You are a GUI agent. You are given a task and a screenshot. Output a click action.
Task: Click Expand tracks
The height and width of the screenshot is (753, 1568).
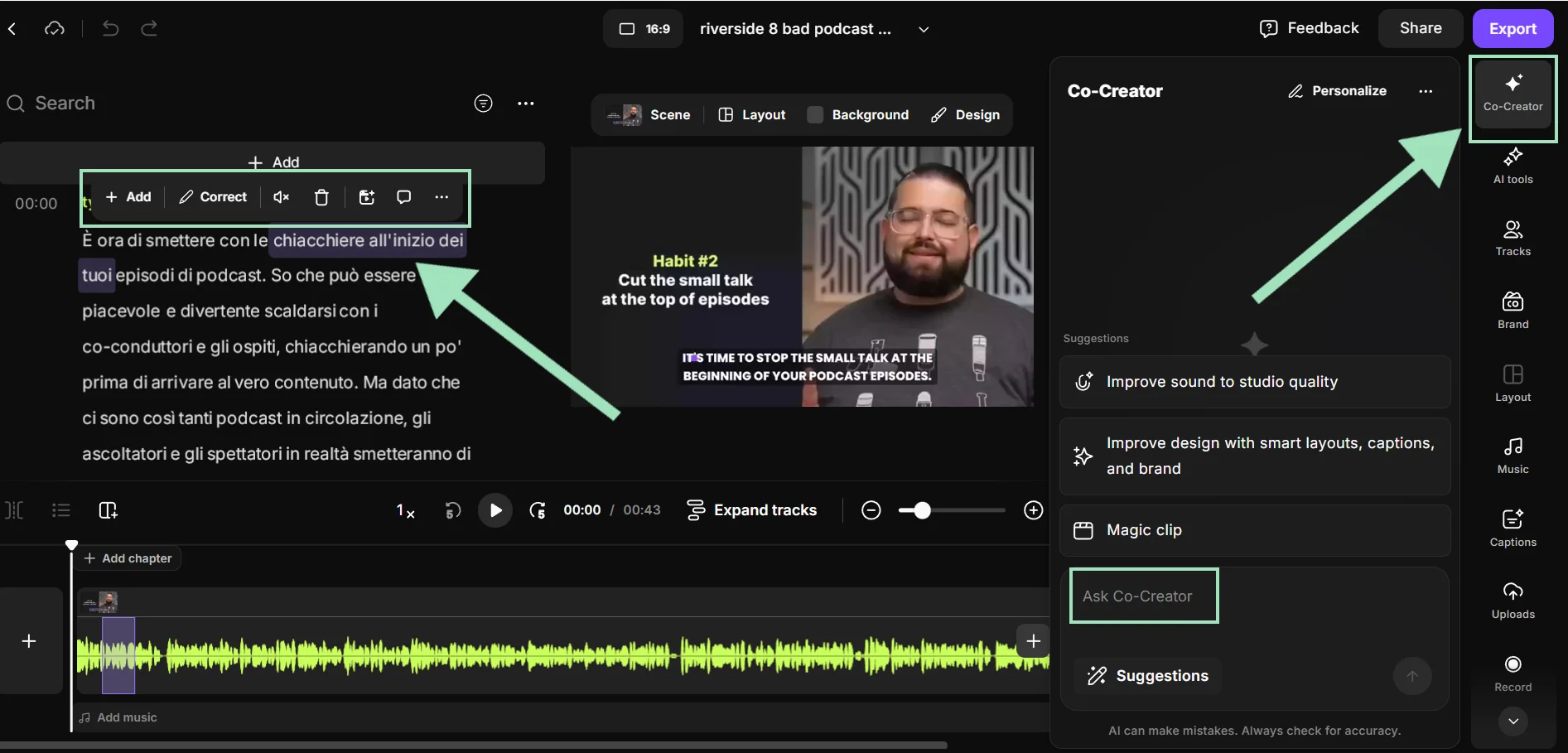[x=752, y=510]
